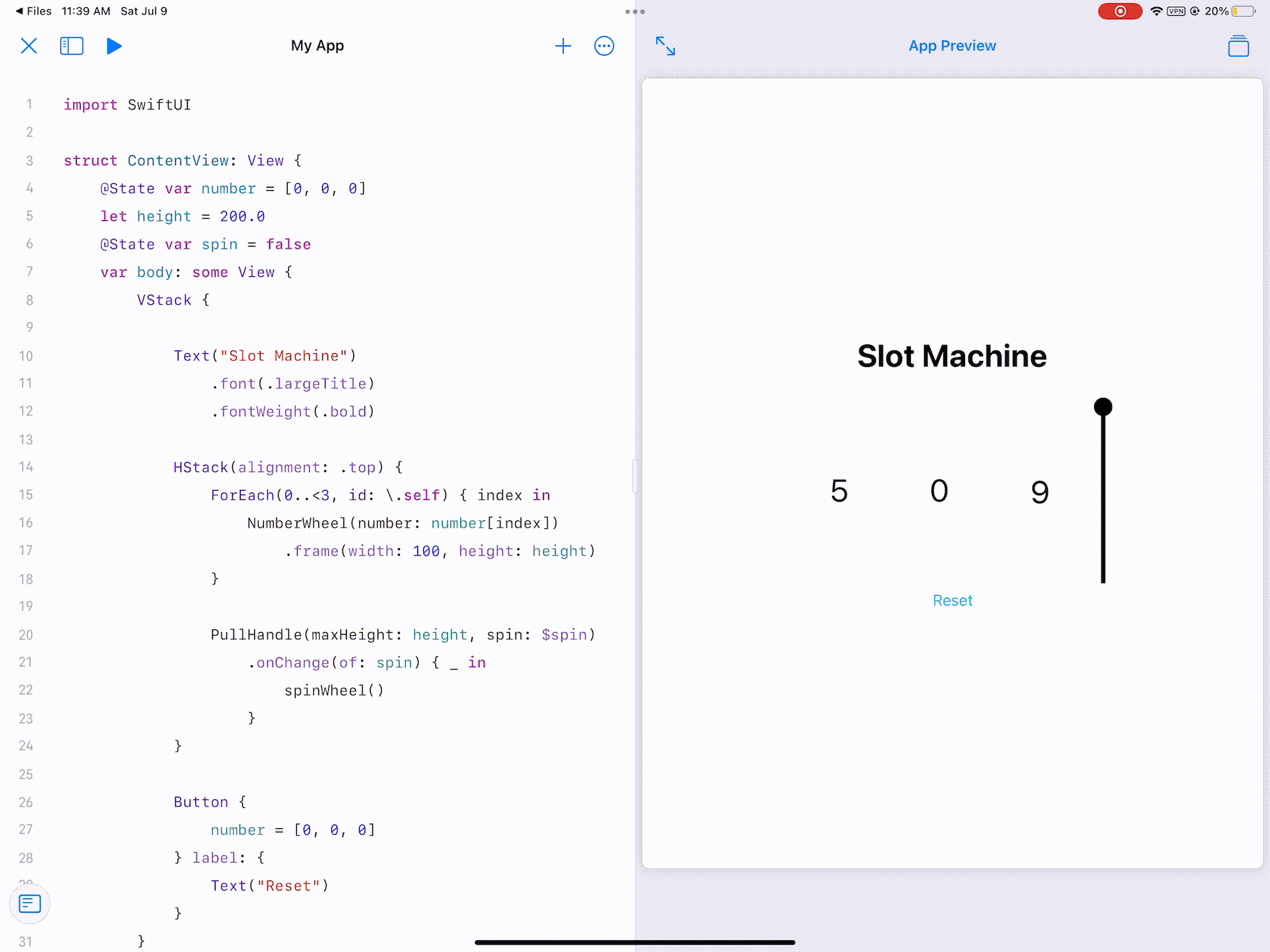Open the stacked windows icon in preview
Image resolution: width=1270 pixels, height=952 pixels.
(x=1238, y=46)
